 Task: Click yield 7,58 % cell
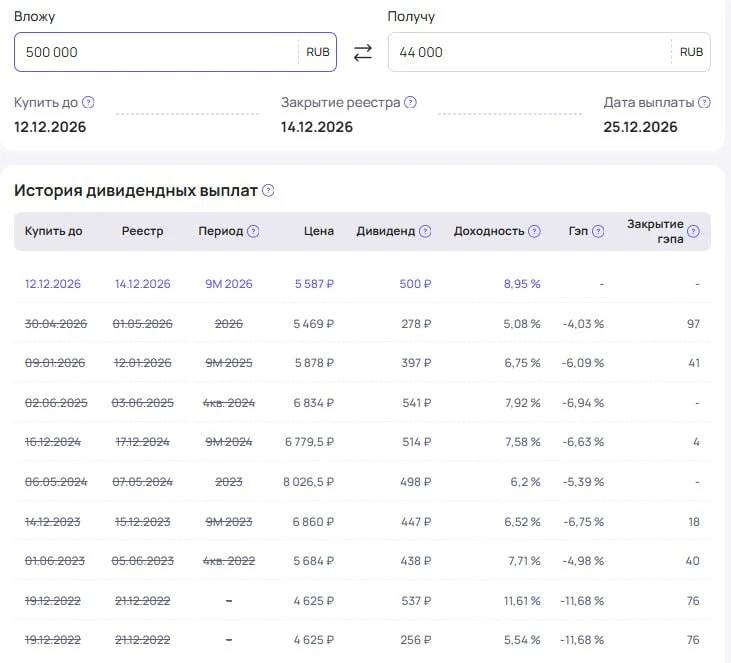point(523,442)
